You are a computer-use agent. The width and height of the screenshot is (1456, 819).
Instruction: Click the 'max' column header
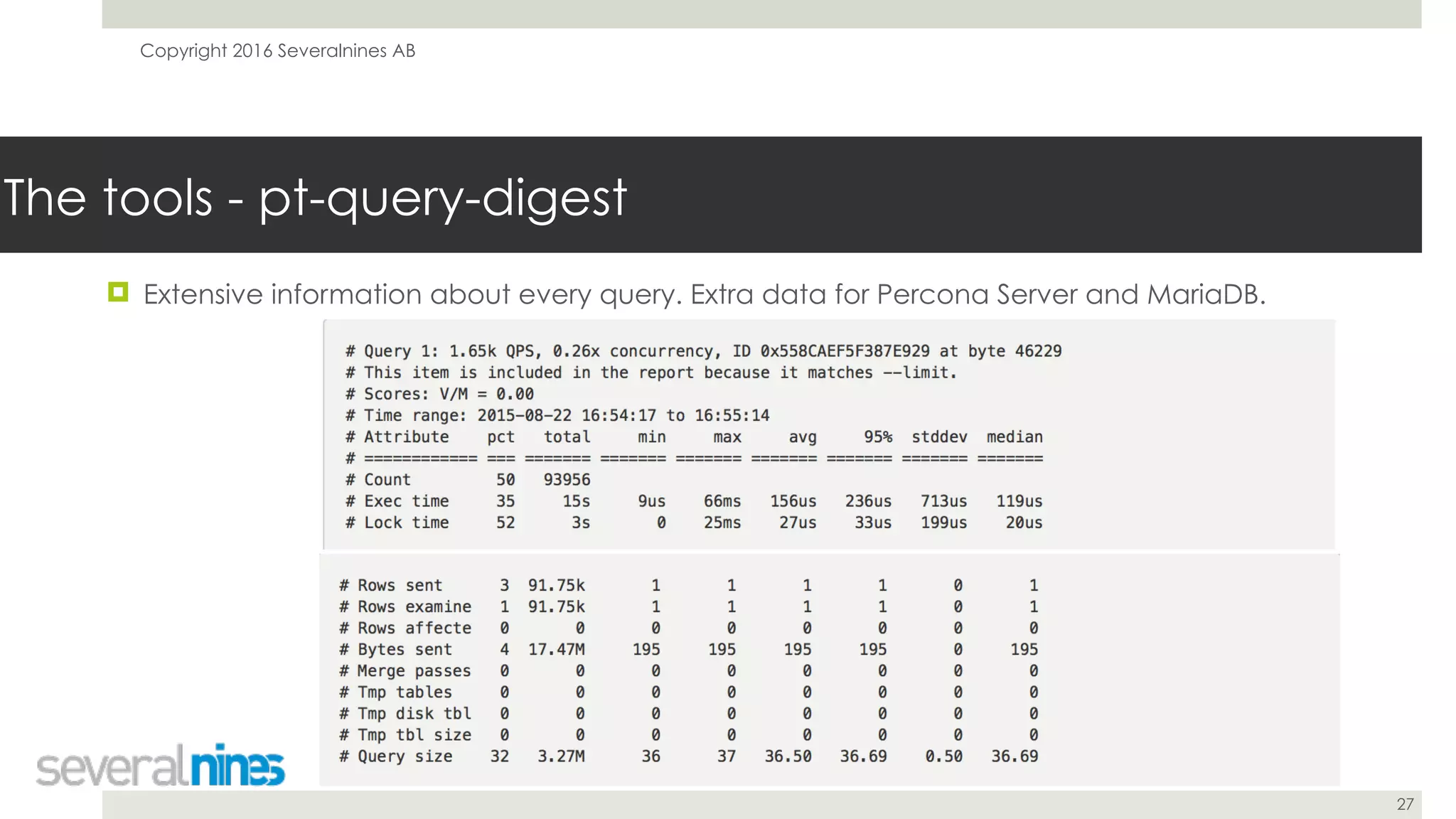[x=727, y=437]
